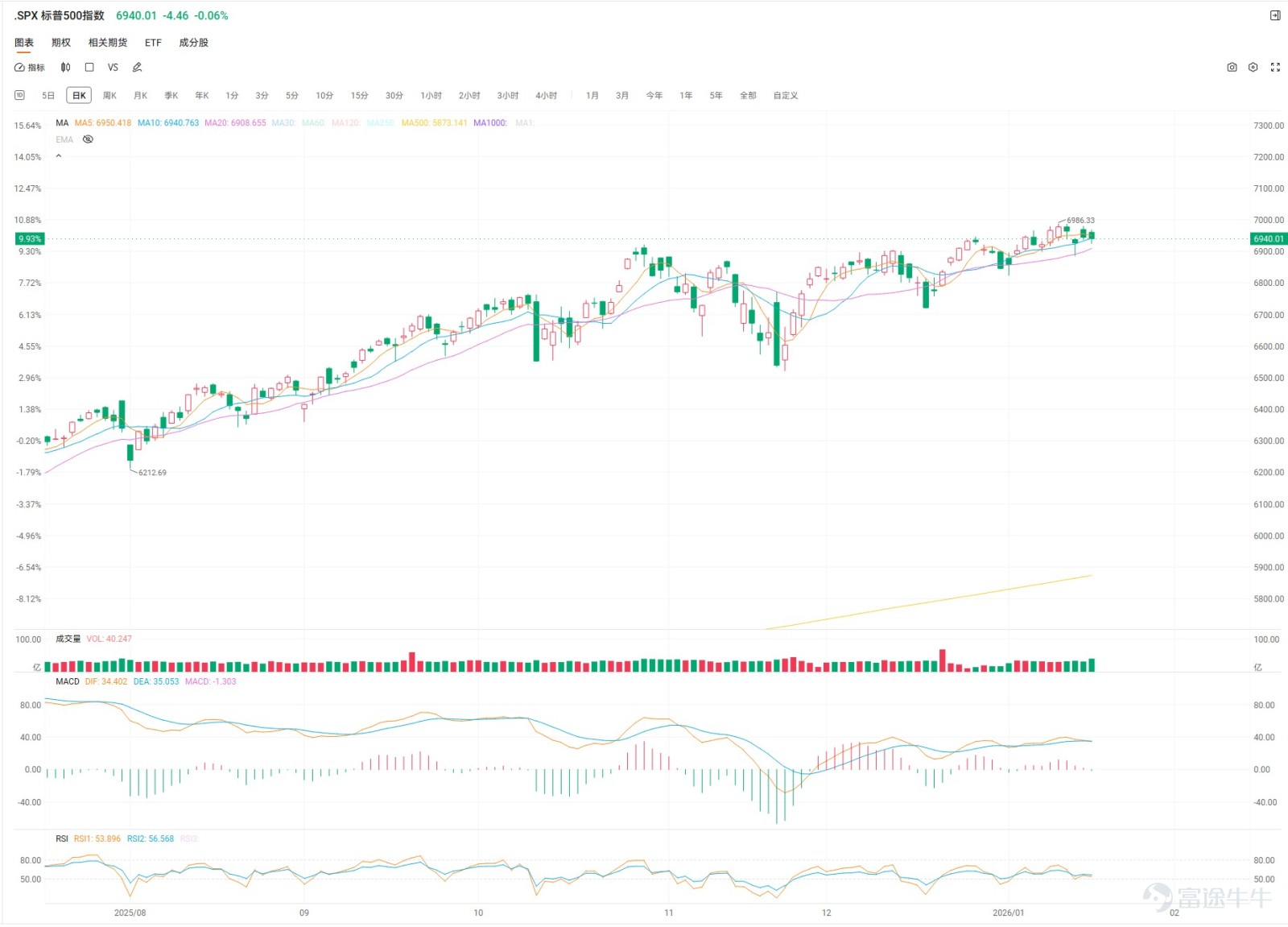
Task: Click the current price tag 6940.01
Action: 1269,238
